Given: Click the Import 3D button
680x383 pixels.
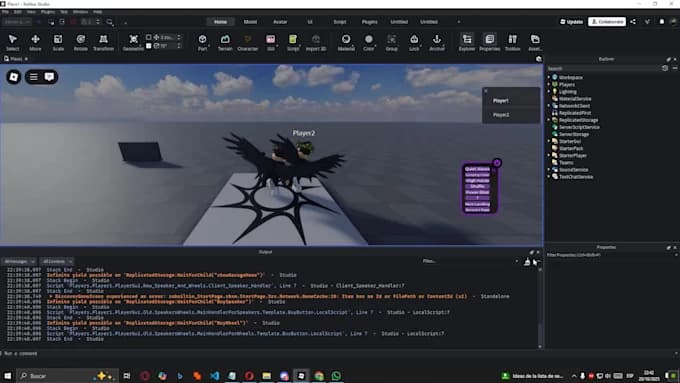Looking at the screenshot, I should tap(316, 43).
